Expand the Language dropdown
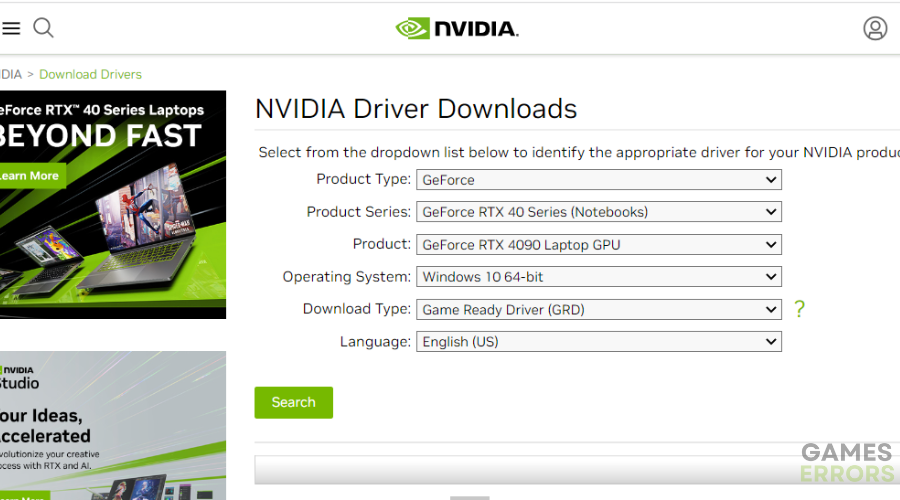The image size is (900, 500). [x=599, y=342]
